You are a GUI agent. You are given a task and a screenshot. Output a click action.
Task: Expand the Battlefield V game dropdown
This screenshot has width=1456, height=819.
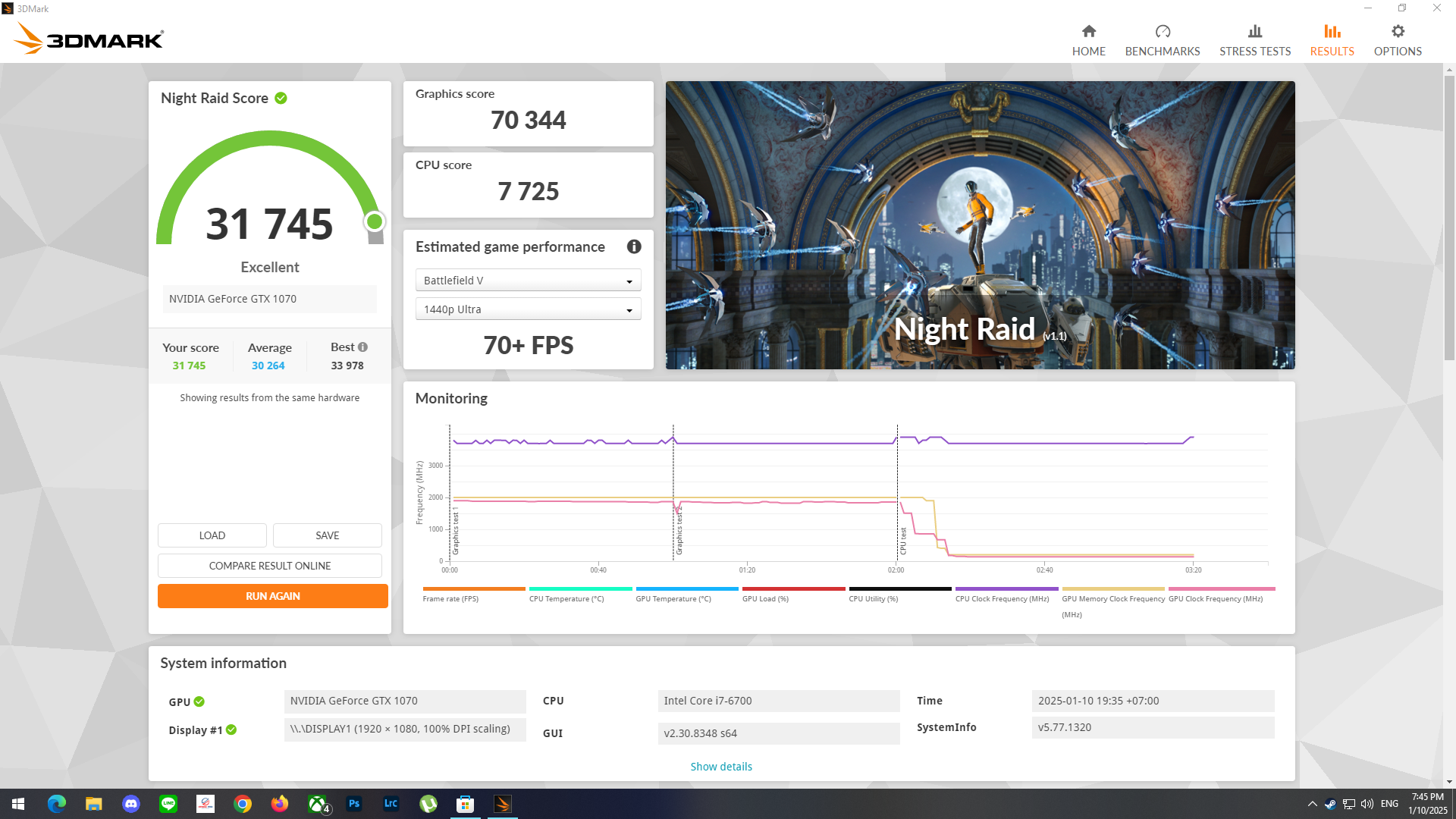click(x=528, y=281)
